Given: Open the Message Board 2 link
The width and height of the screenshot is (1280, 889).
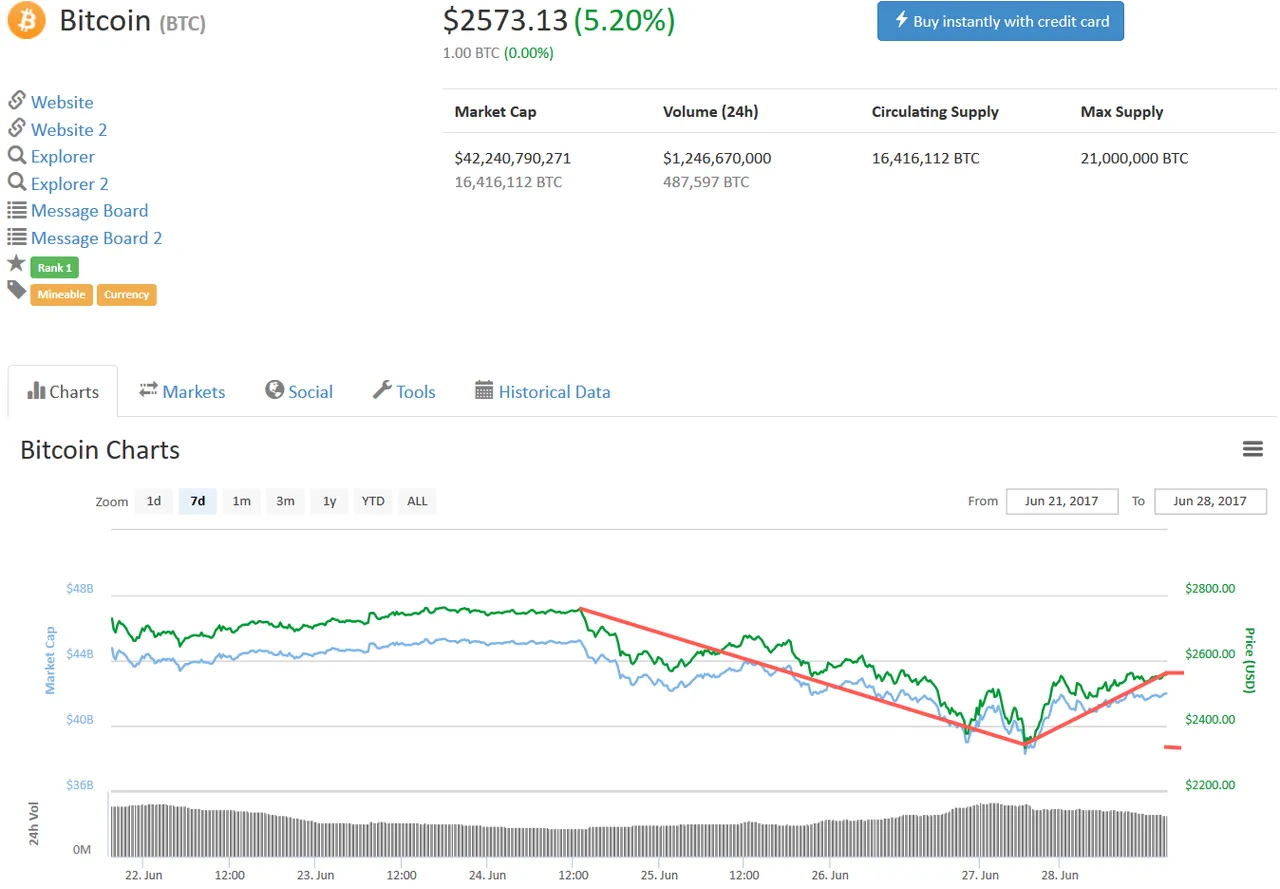Looking at the screenshot, I should [96, 237].
